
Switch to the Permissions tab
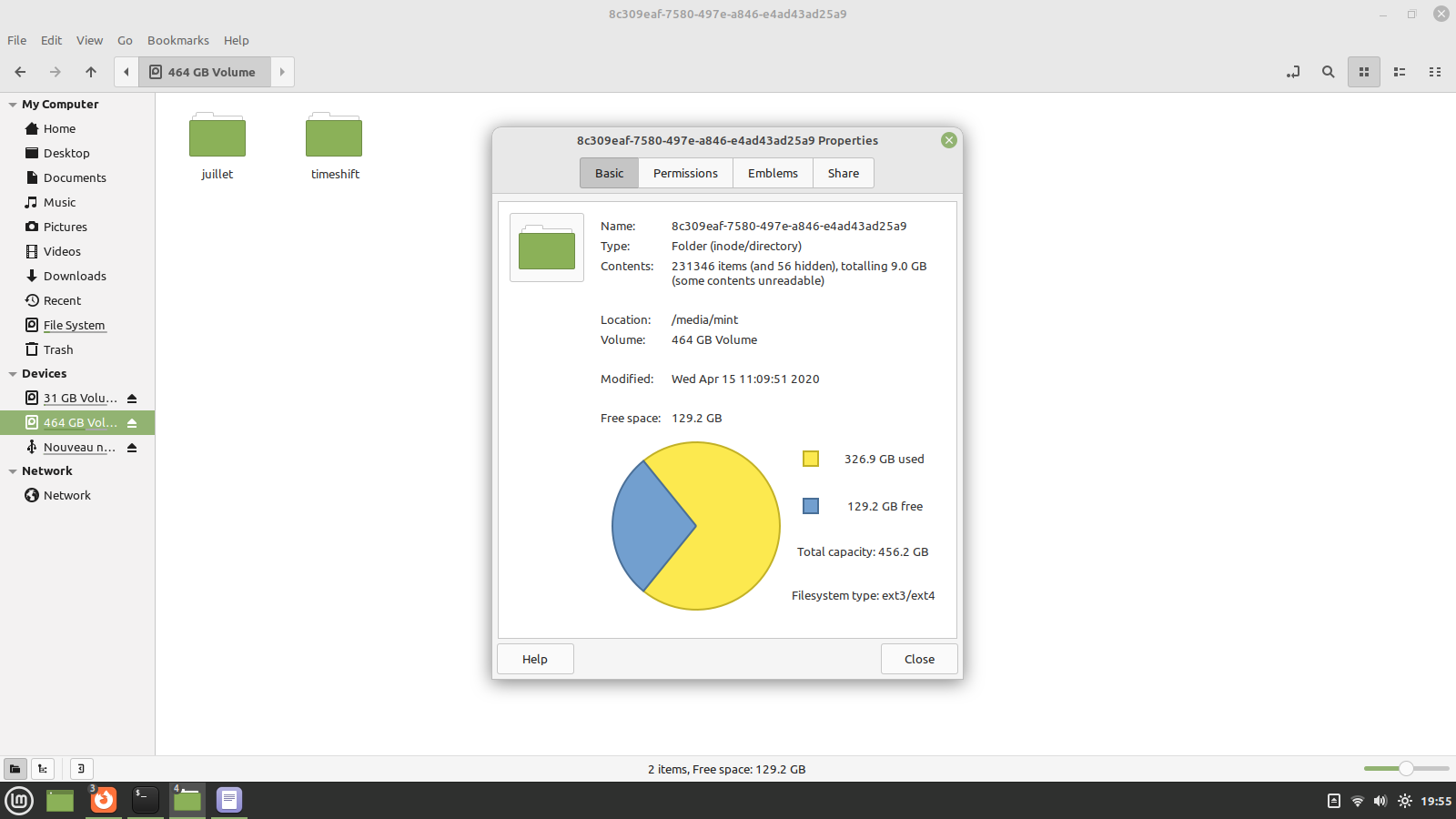click(685, 173)
